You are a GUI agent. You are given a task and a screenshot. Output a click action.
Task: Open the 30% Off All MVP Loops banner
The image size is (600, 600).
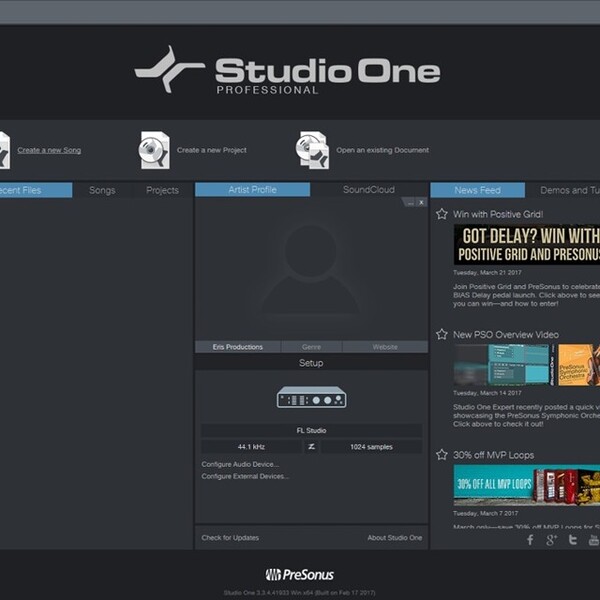[x=527, y=485]
